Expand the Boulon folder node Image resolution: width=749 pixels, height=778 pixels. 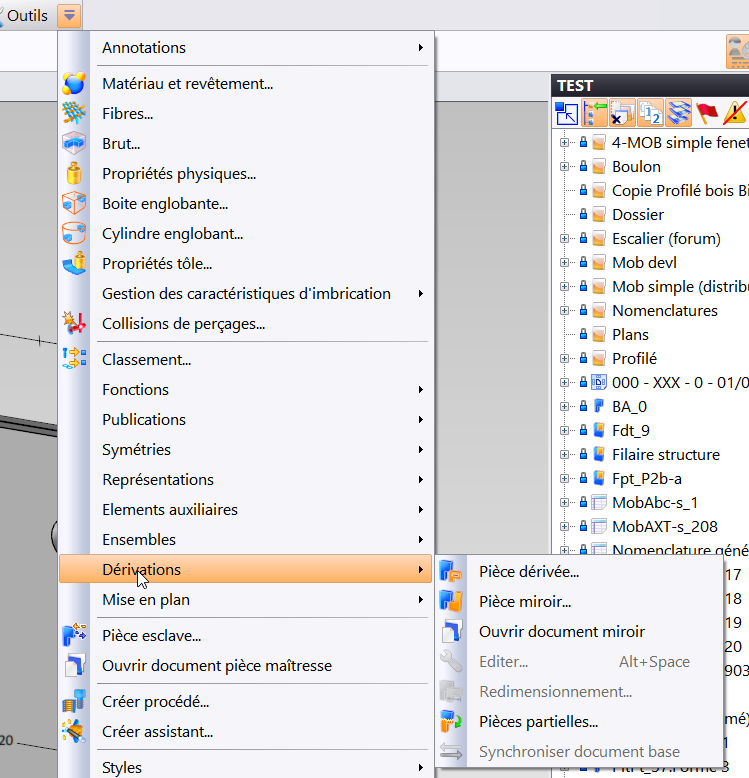click(564, 167)
